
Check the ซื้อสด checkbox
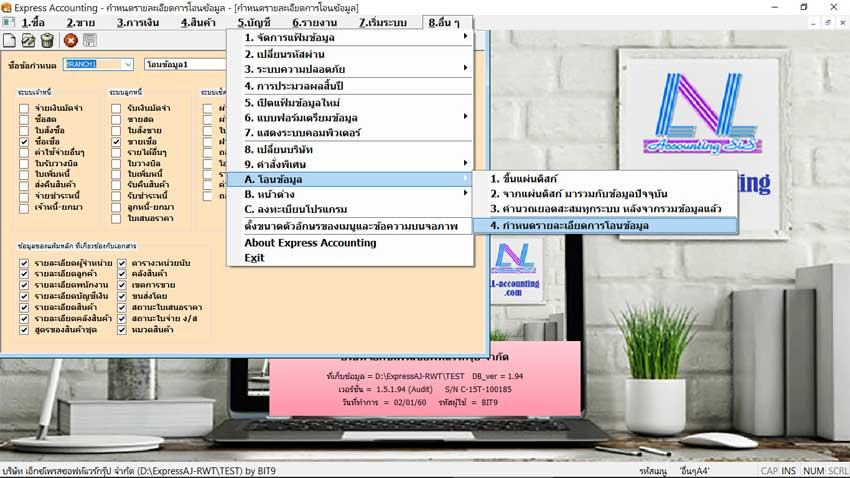click(24, 119)
